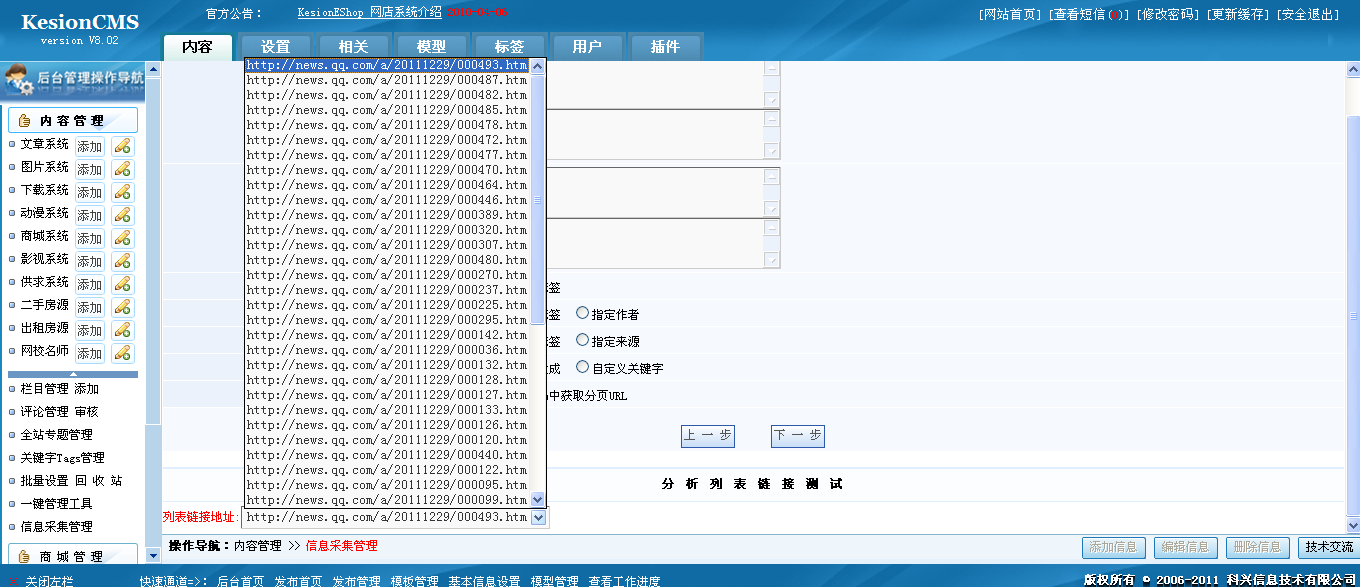Go to the 用户 tab

[587, 47]
